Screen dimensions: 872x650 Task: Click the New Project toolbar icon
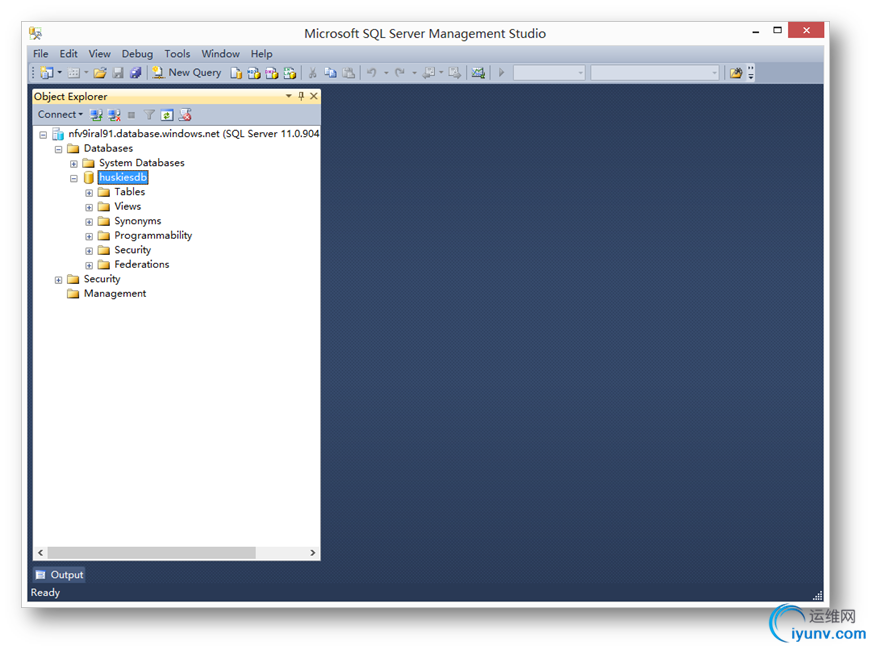[47, 73]
